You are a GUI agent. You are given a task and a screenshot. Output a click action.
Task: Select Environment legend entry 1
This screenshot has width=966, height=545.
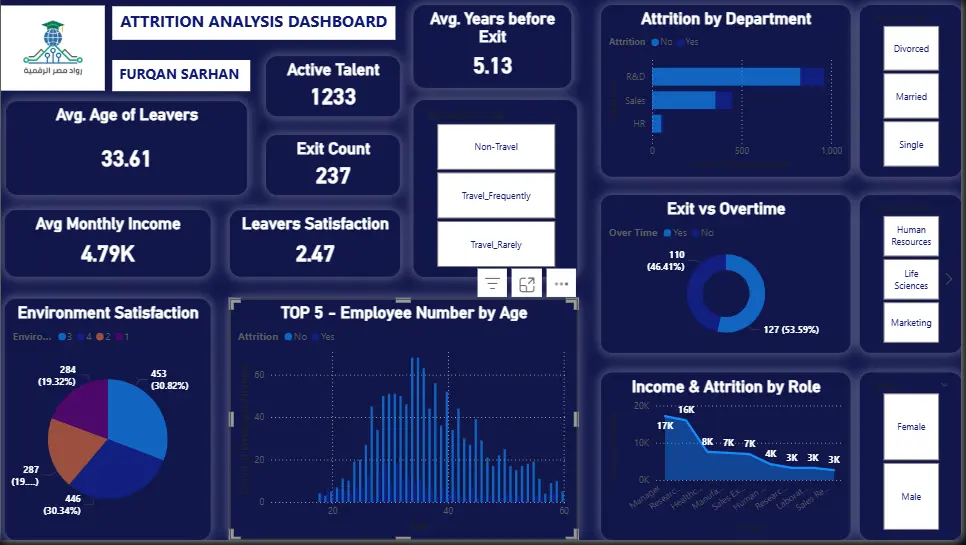pyautogui.click(x=122, y=337)
